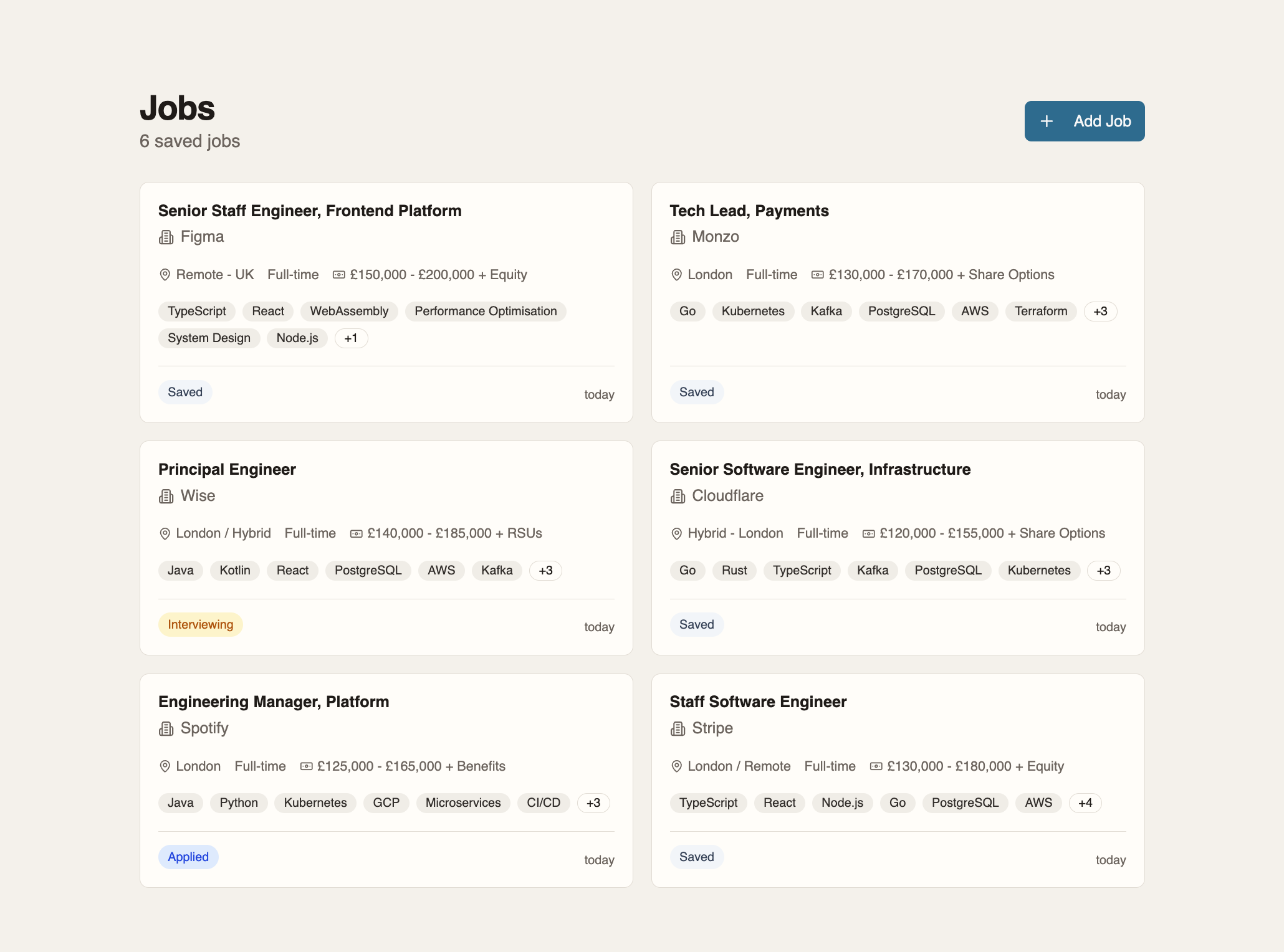The width and height of the screenshot is (1284, 952).
Task: Click the GCP tag on Spotify card
Action: coord(386,803)
